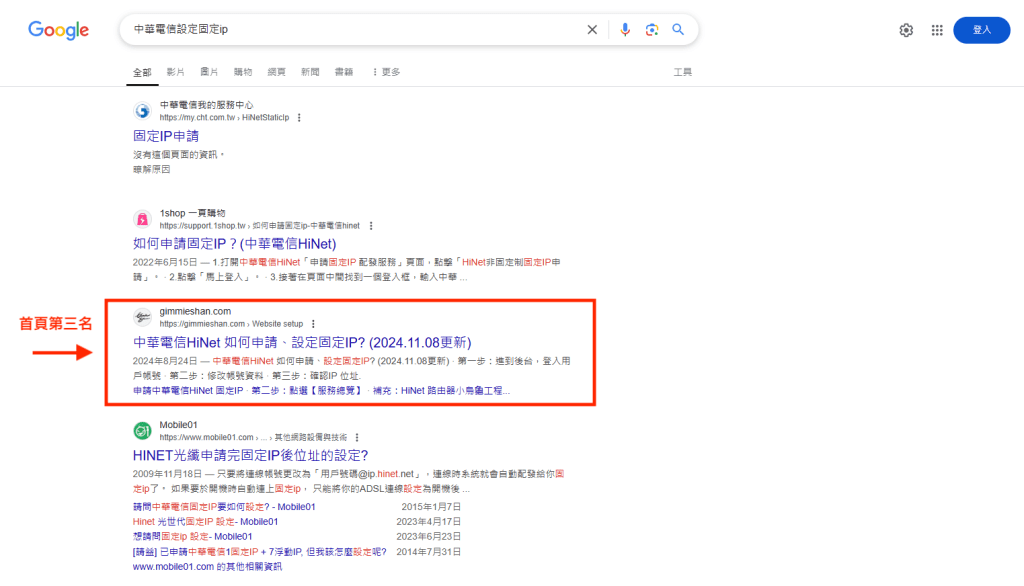Click the magnifier search icon
The height and width of the screenshot is (586, 1024).
click(678, 29)
